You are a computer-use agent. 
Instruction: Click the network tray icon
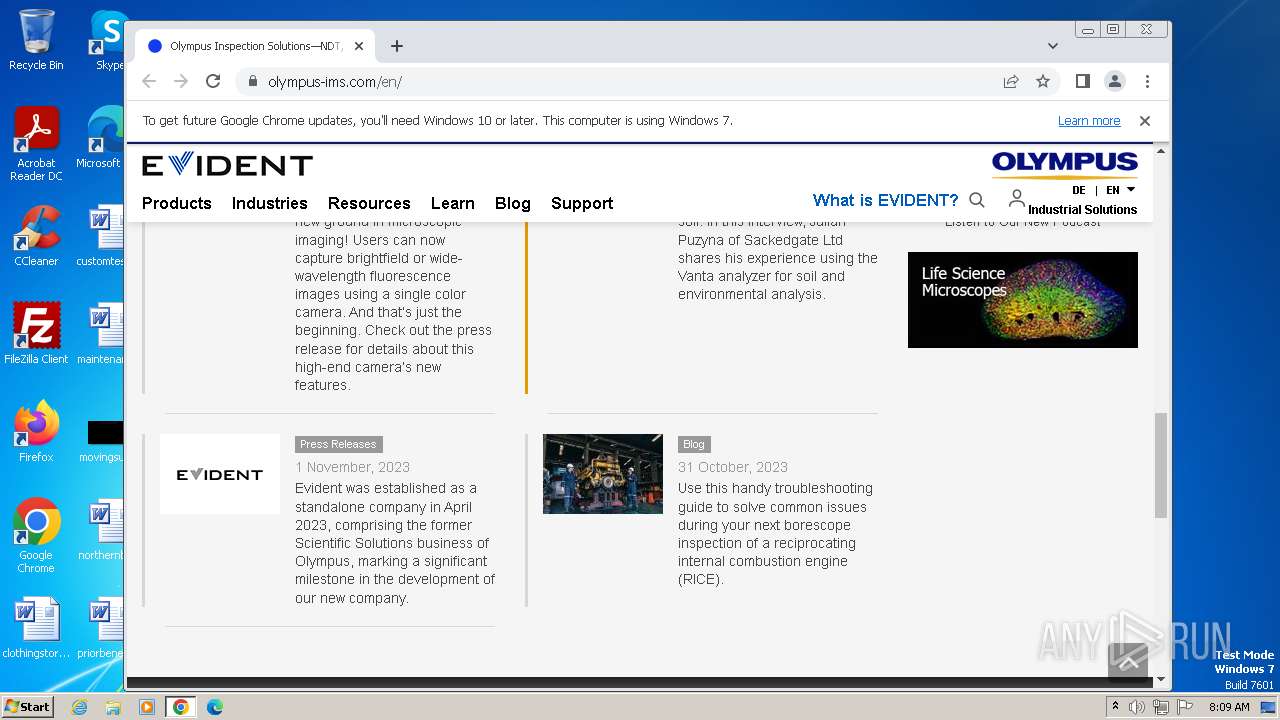coord(1161,707)
